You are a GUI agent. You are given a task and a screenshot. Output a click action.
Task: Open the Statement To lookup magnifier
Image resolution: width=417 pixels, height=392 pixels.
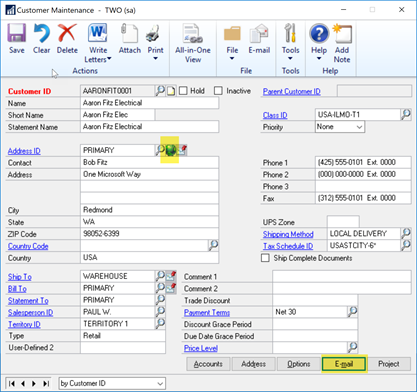[160, 299]
